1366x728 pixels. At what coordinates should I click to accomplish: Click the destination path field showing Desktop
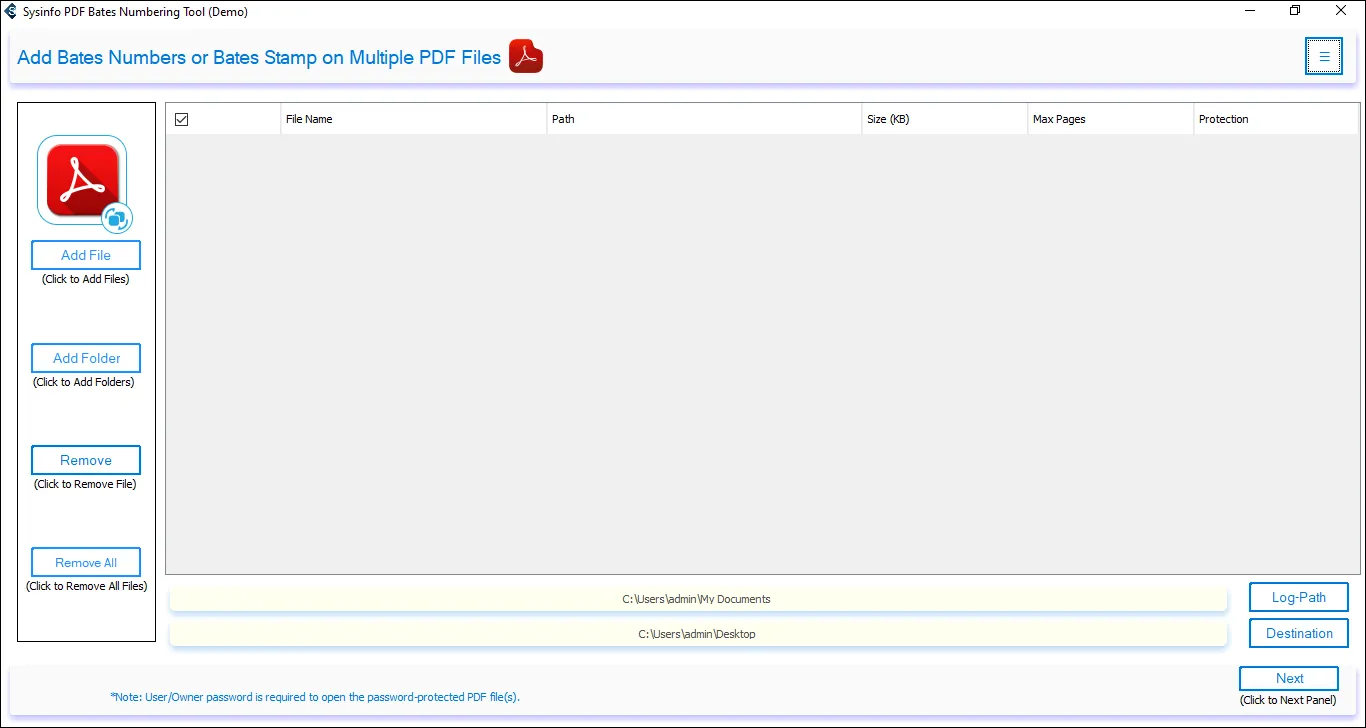tap(698, 633)
